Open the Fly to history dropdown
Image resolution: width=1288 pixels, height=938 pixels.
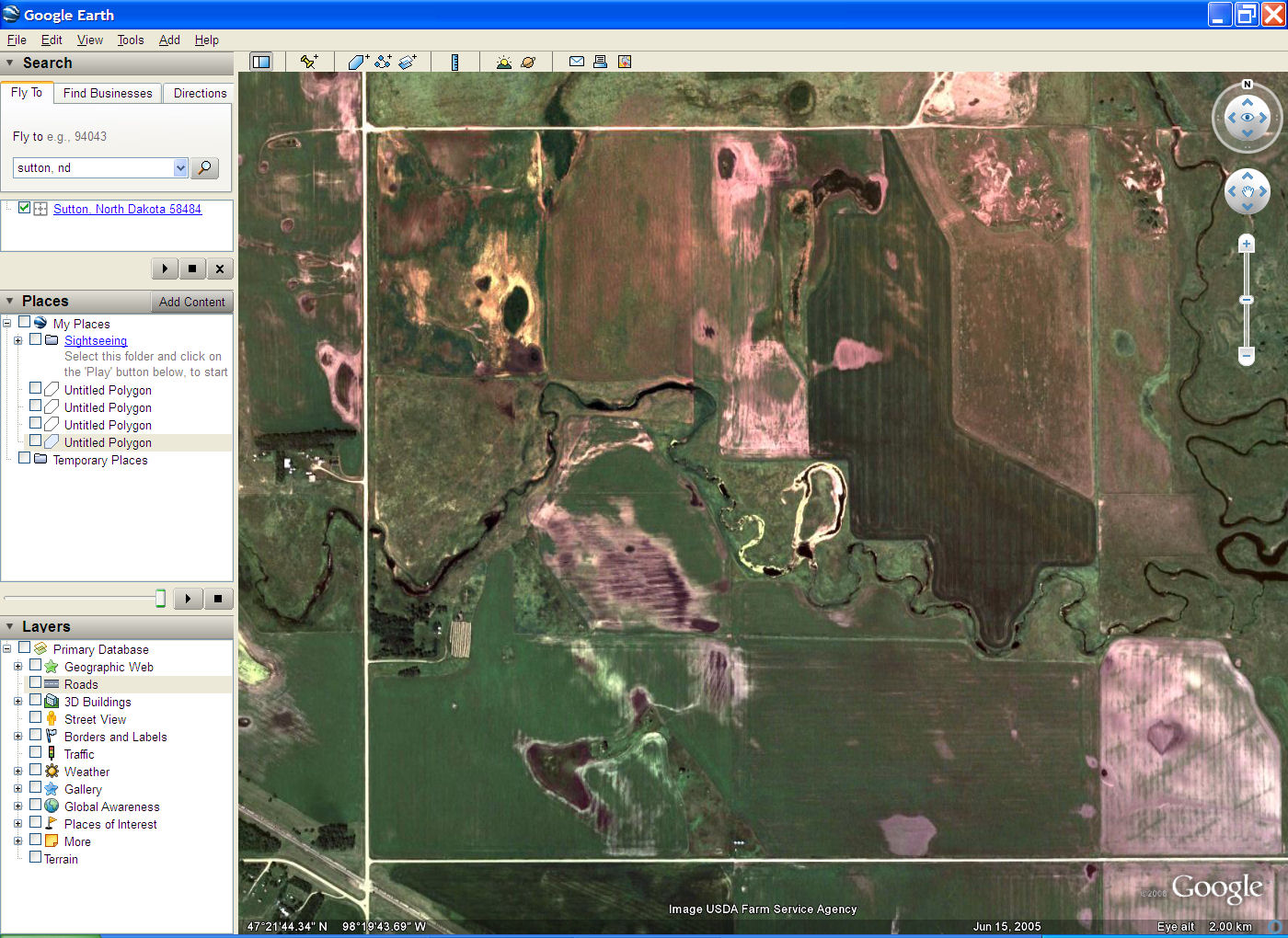coord(180,167)
